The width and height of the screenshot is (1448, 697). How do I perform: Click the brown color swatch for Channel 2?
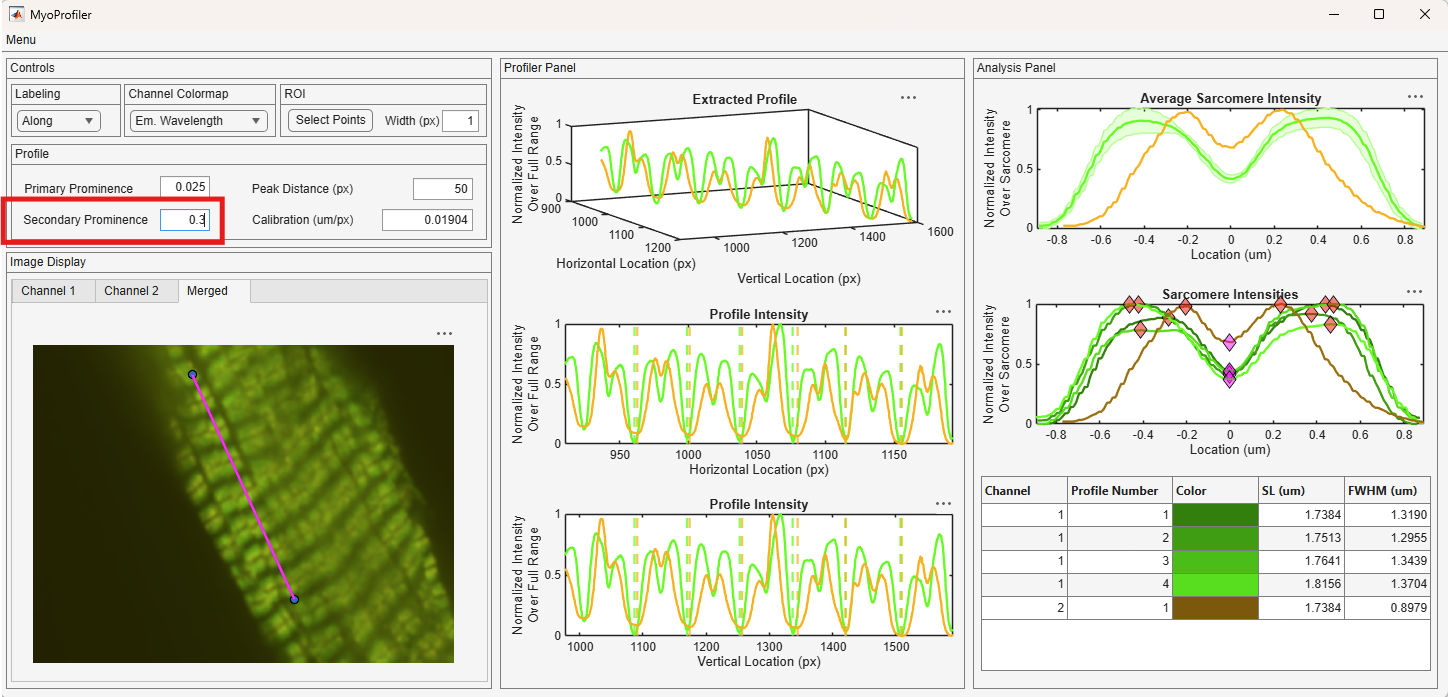(1215, 608)
